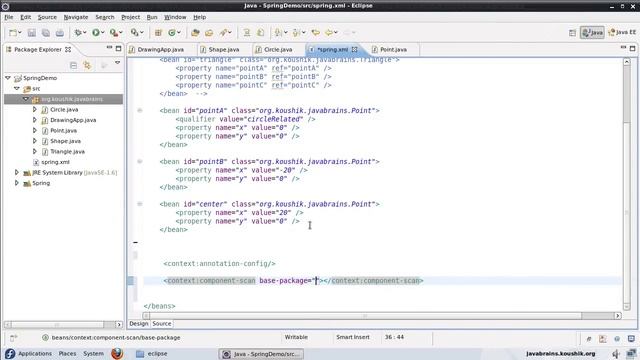Open the File menu
Screen dimensions: 640x360
9,17
